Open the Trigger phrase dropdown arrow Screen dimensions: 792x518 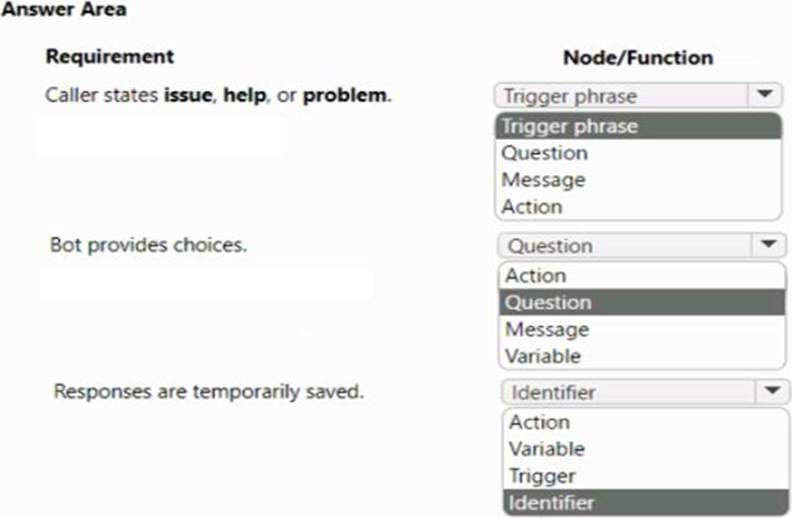click(x=764, y=96)
